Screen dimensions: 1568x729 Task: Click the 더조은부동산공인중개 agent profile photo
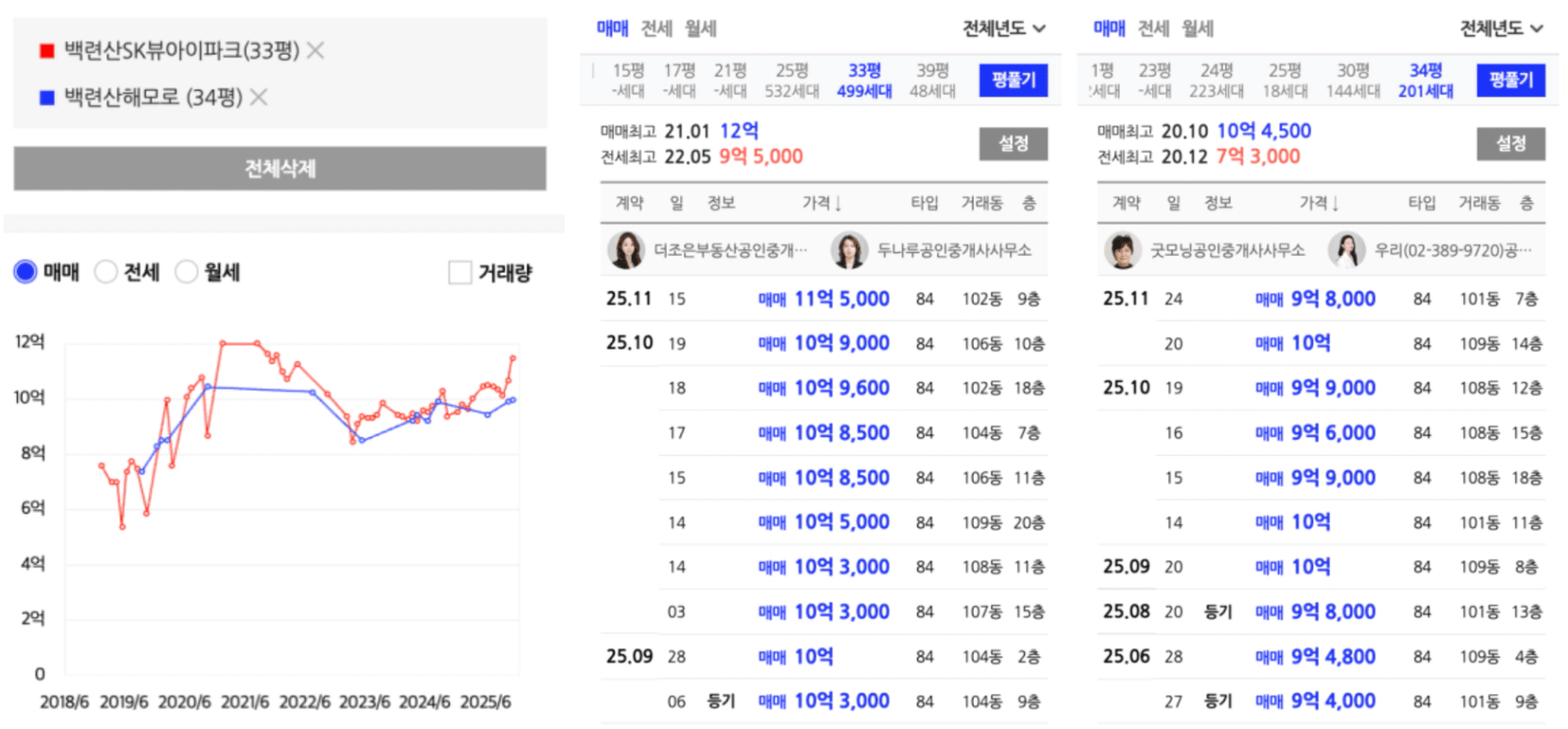click(x=625, y=250)
